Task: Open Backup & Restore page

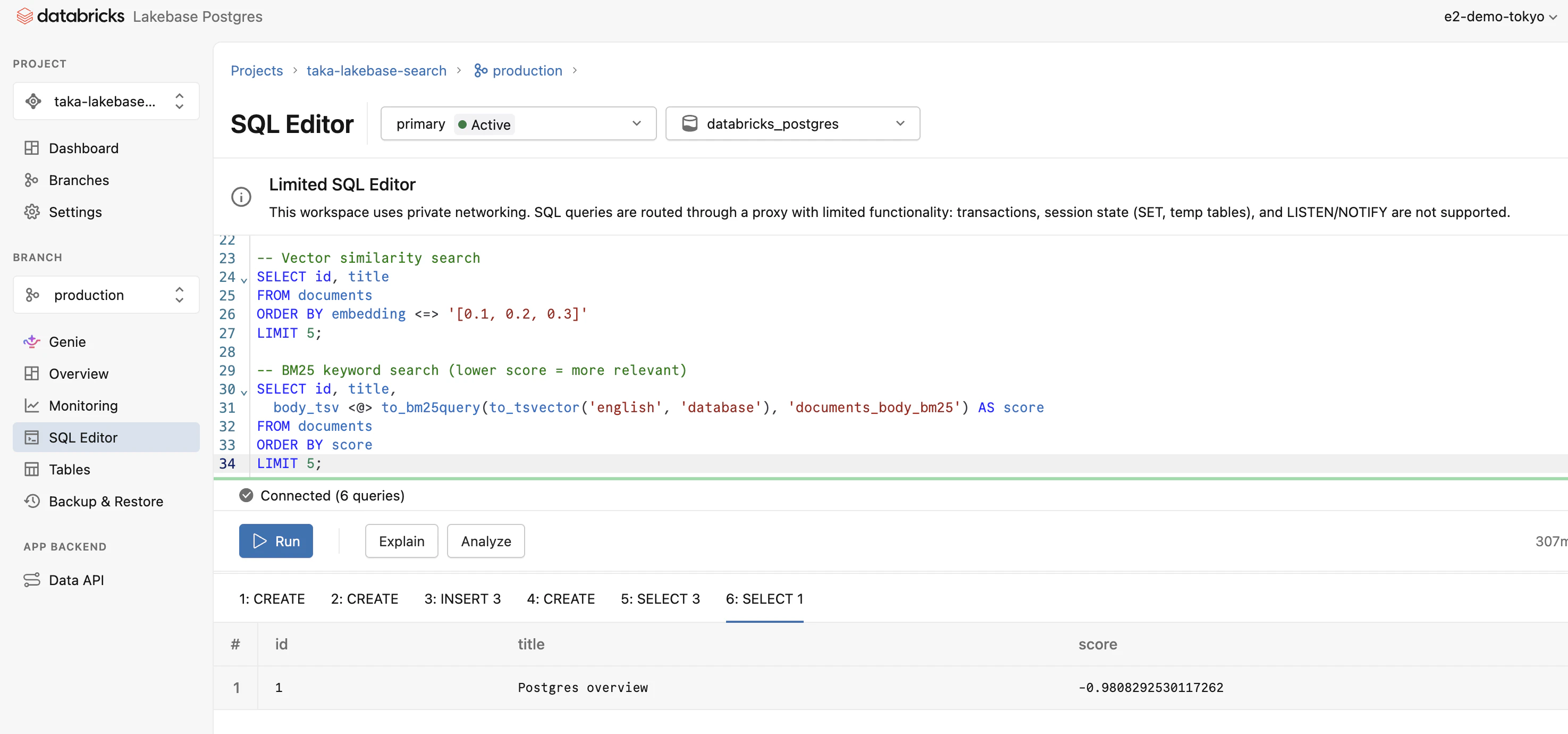Action: [x=106, y=502]
